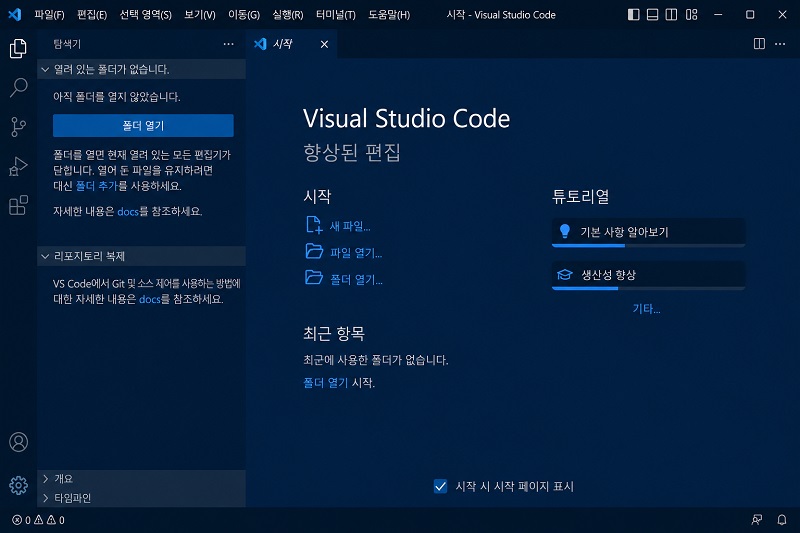Toggle secondary side bar layout icon
The image size is (800, 533).
671,15
